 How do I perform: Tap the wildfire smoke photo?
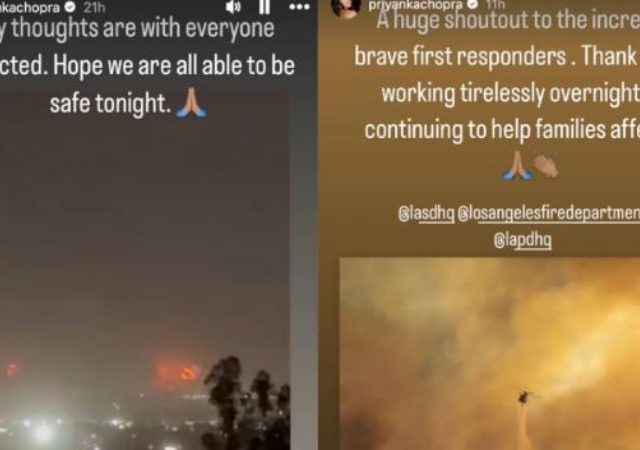coord(489,354)
